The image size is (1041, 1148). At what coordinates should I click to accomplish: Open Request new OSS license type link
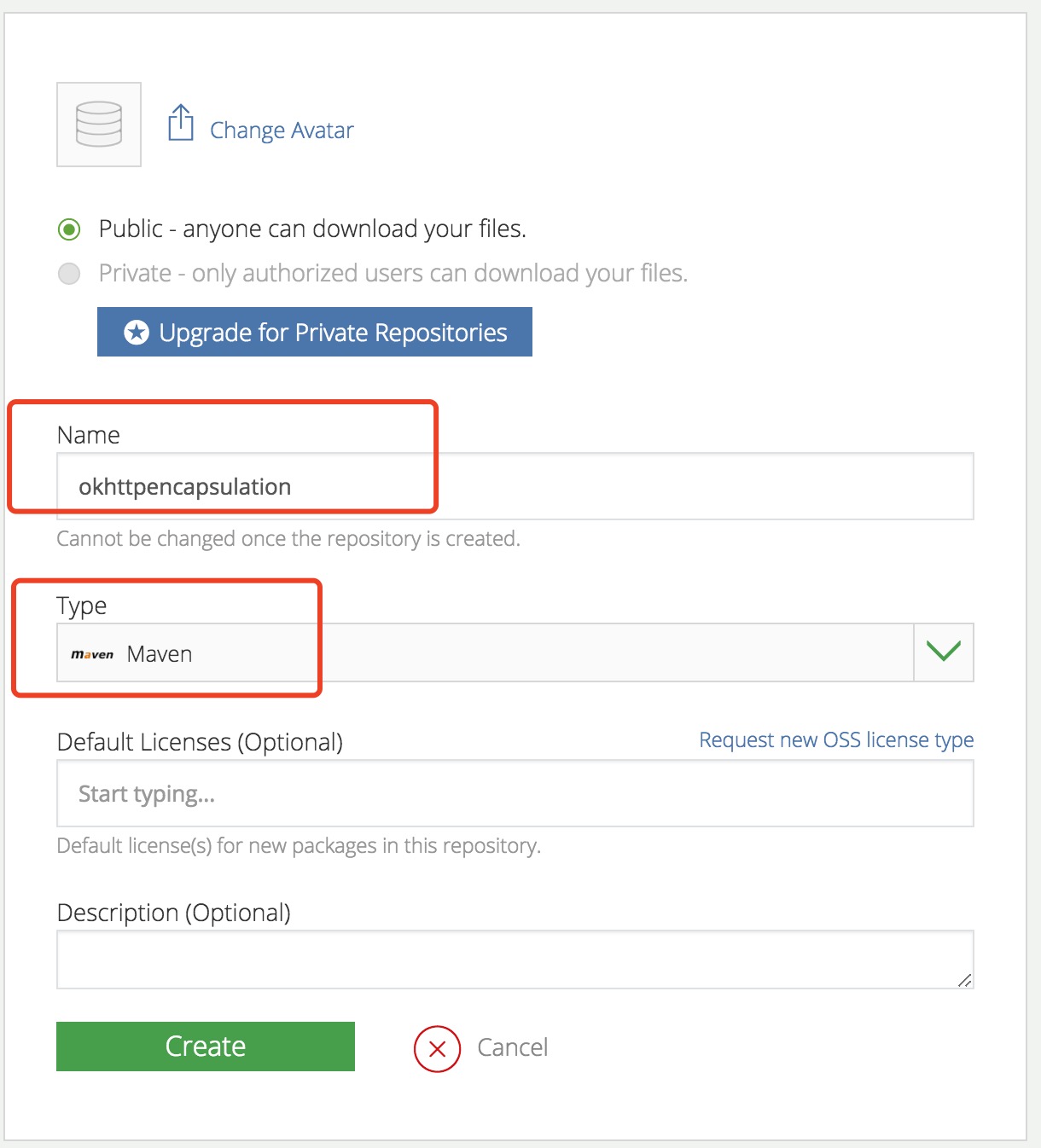[836, 739]
